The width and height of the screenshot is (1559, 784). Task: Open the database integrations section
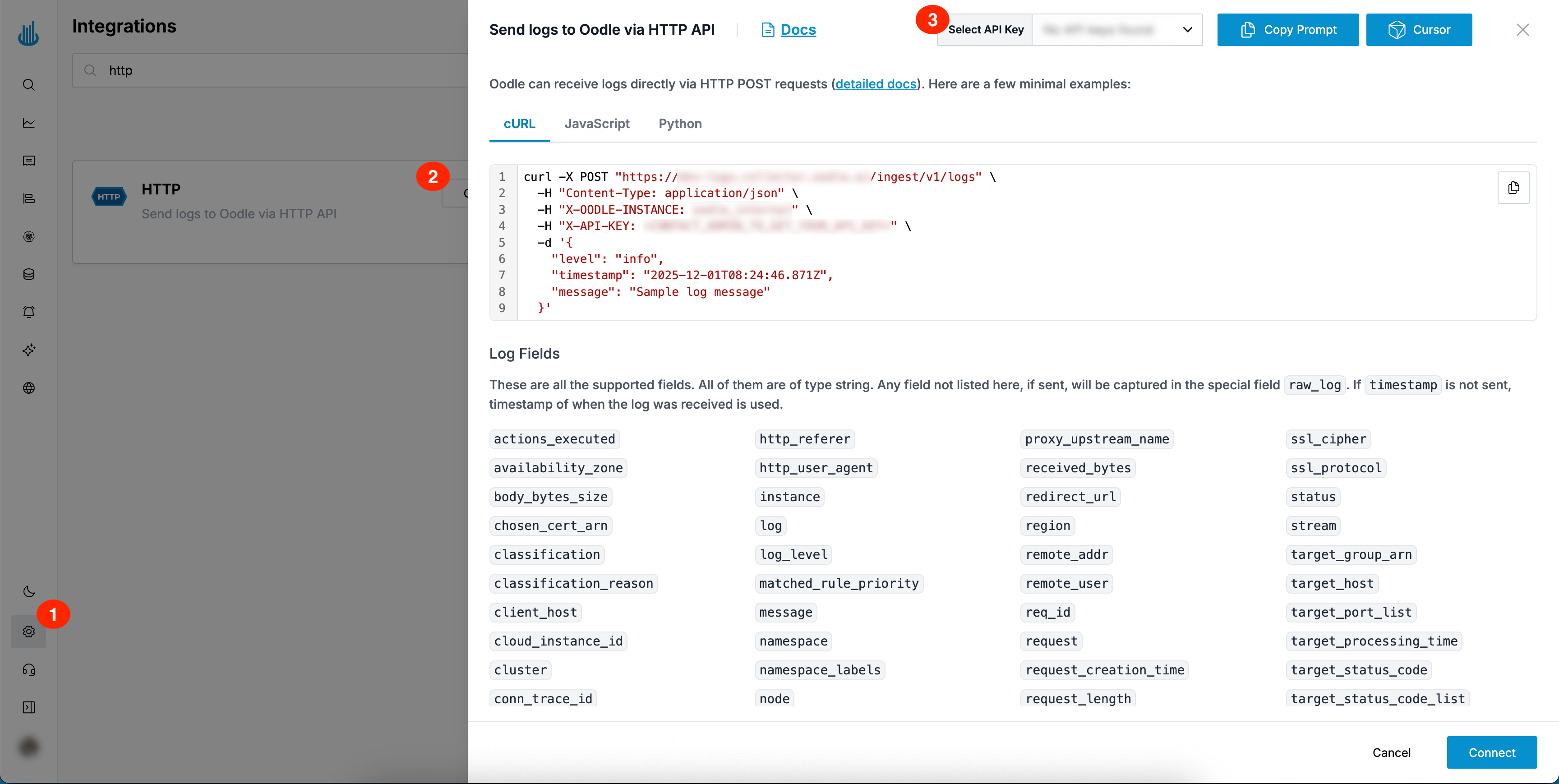click(x=28, y=274)
